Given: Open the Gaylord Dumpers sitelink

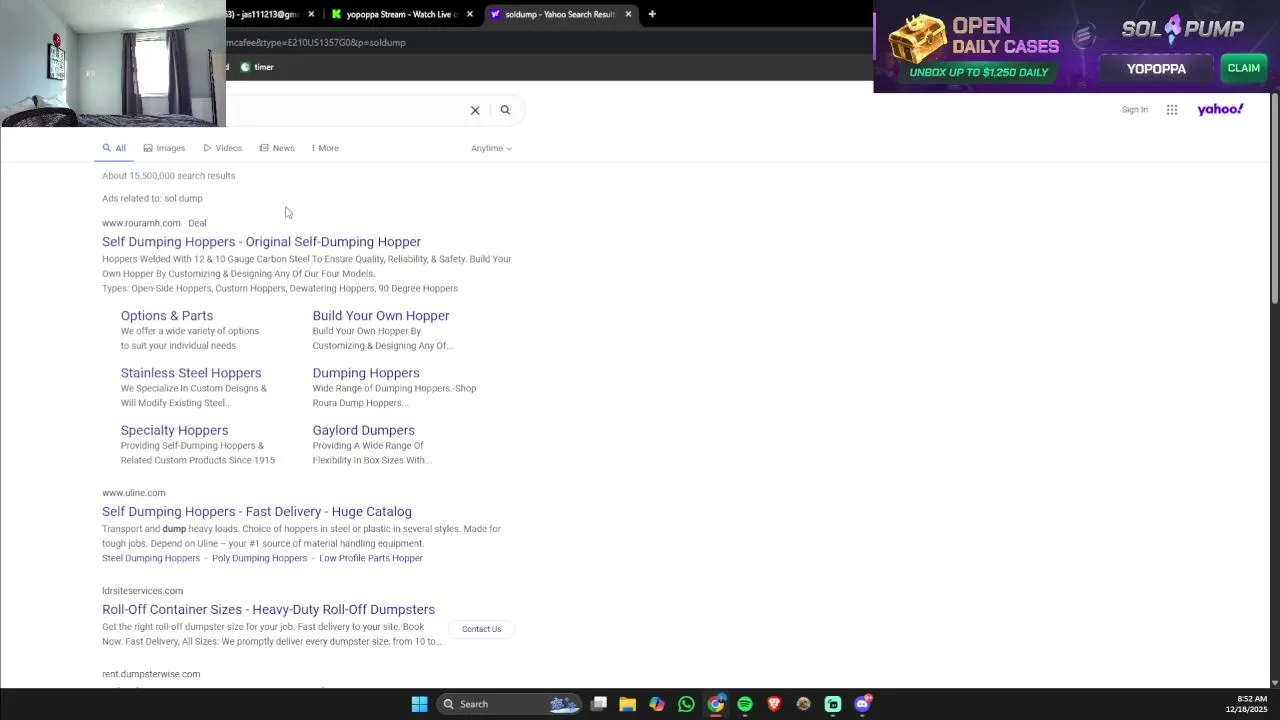Looking at the screenshot, I should (x=363, y=430).
